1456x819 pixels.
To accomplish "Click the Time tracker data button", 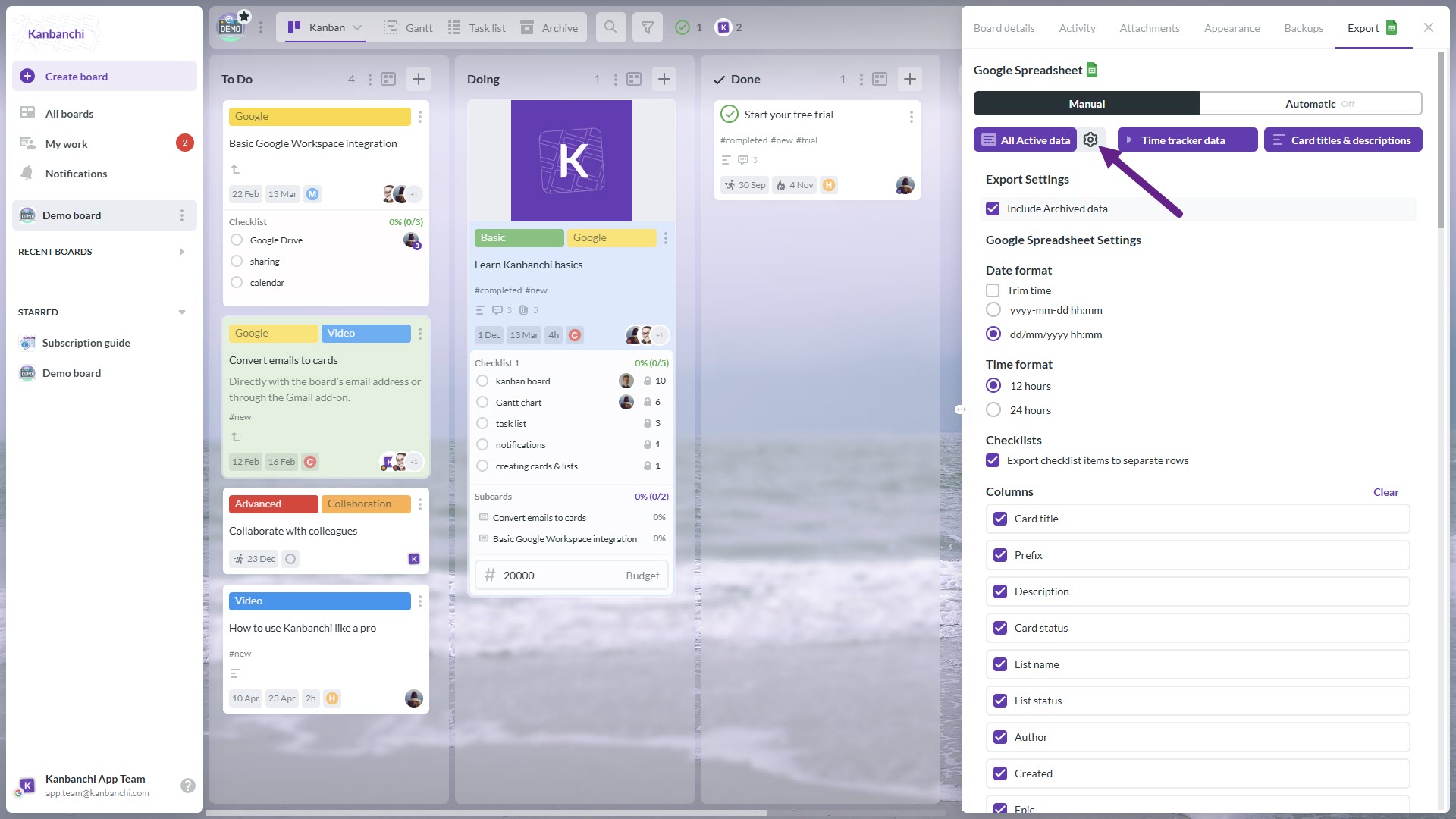I will (1187, 140).
